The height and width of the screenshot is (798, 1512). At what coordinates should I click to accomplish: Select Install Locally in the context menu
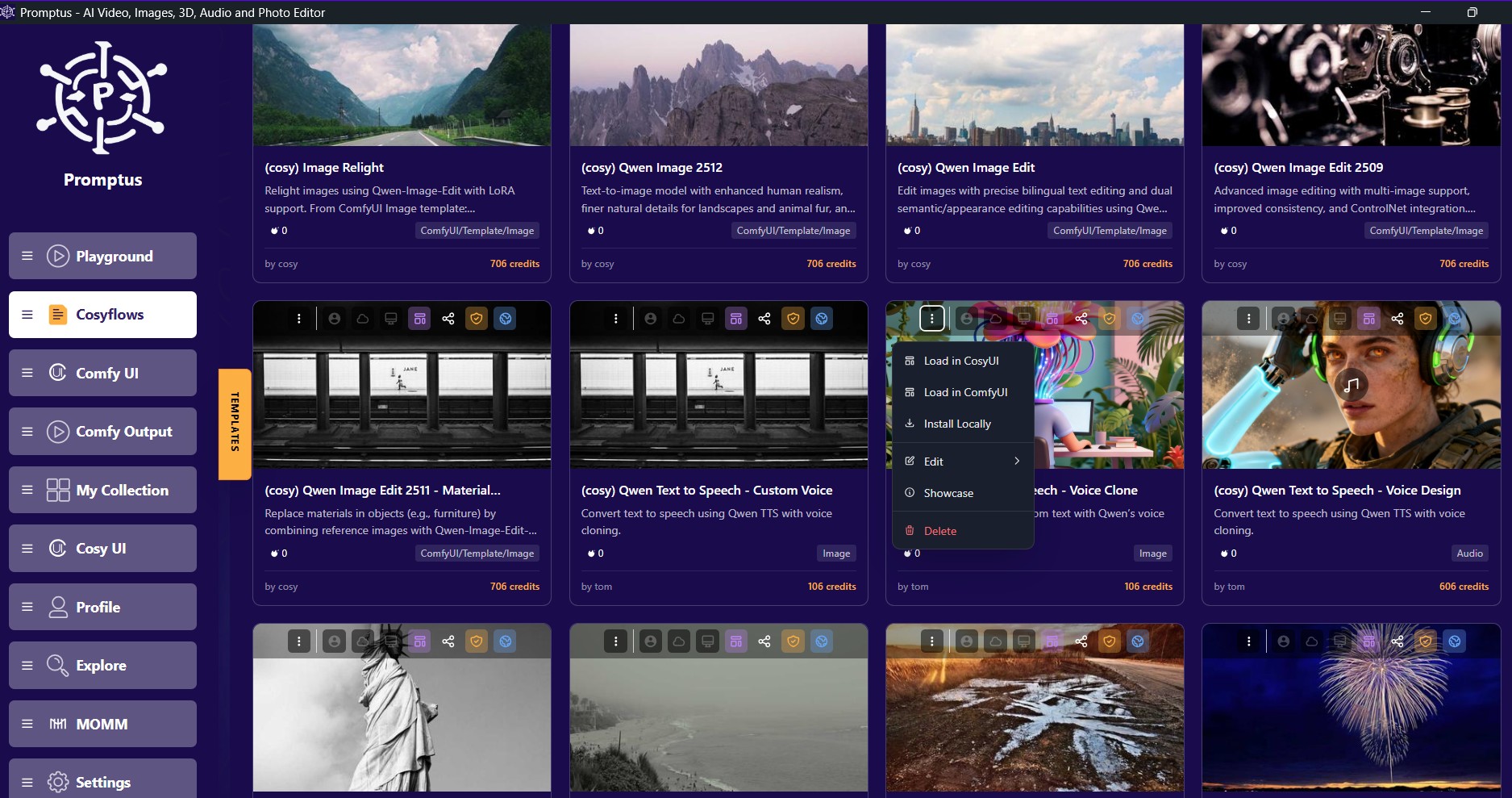click(963, 424)
